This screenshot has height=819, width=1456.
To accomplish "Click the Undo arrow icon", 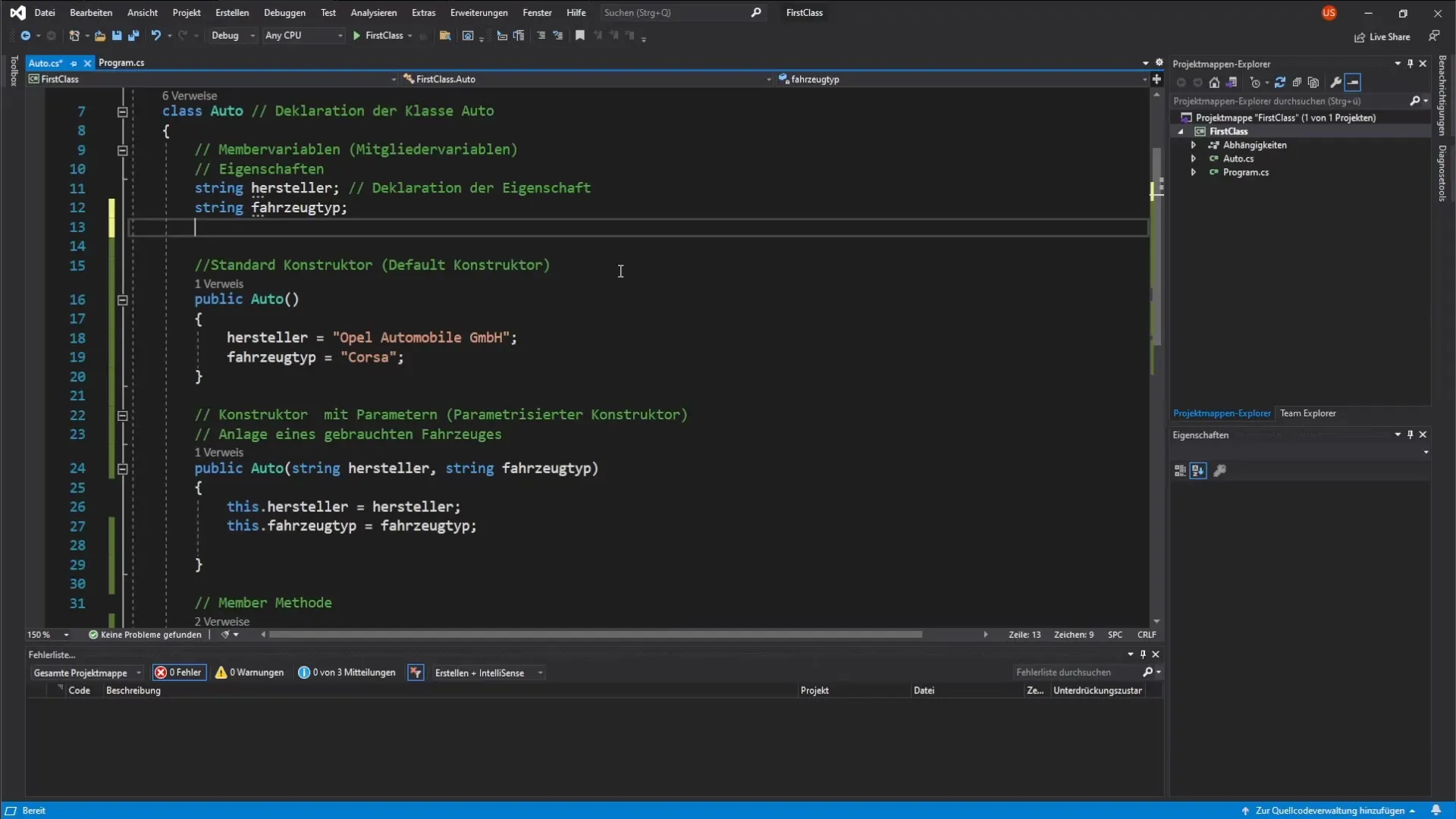I will point(156,36).
